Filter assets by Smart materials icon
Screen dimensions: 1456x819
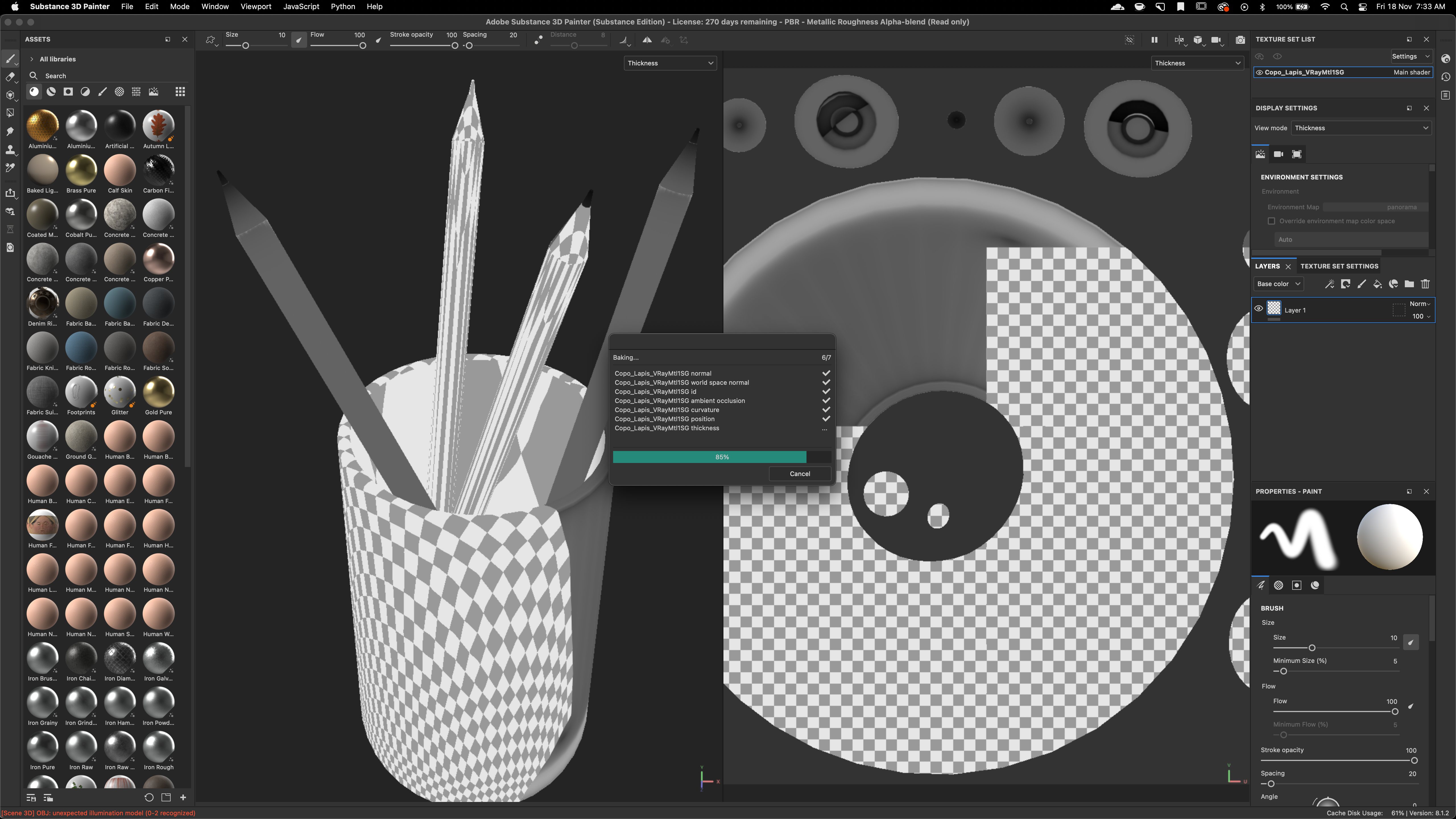(x=51, y=92)
